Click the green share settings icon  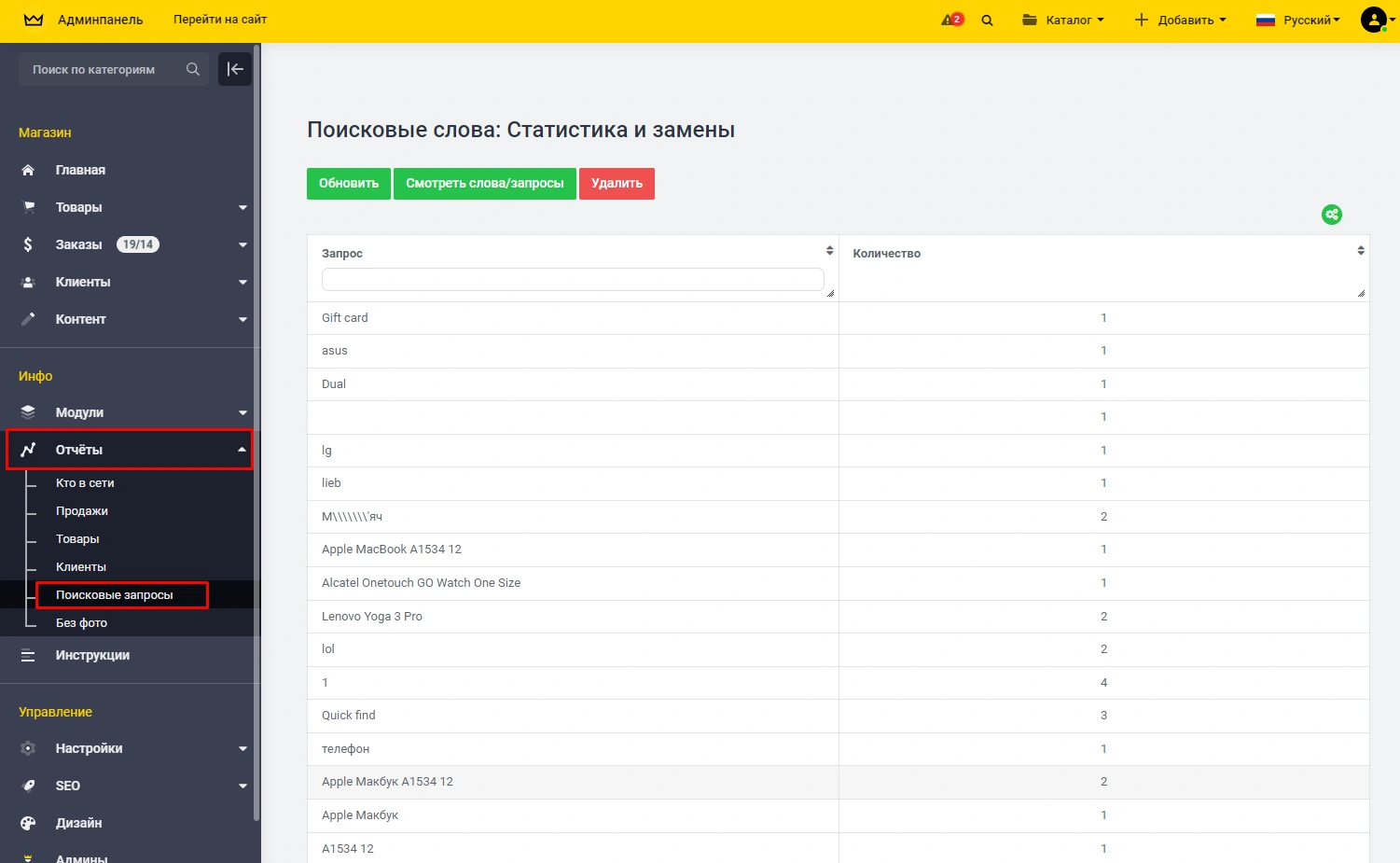click(1332, 215)
